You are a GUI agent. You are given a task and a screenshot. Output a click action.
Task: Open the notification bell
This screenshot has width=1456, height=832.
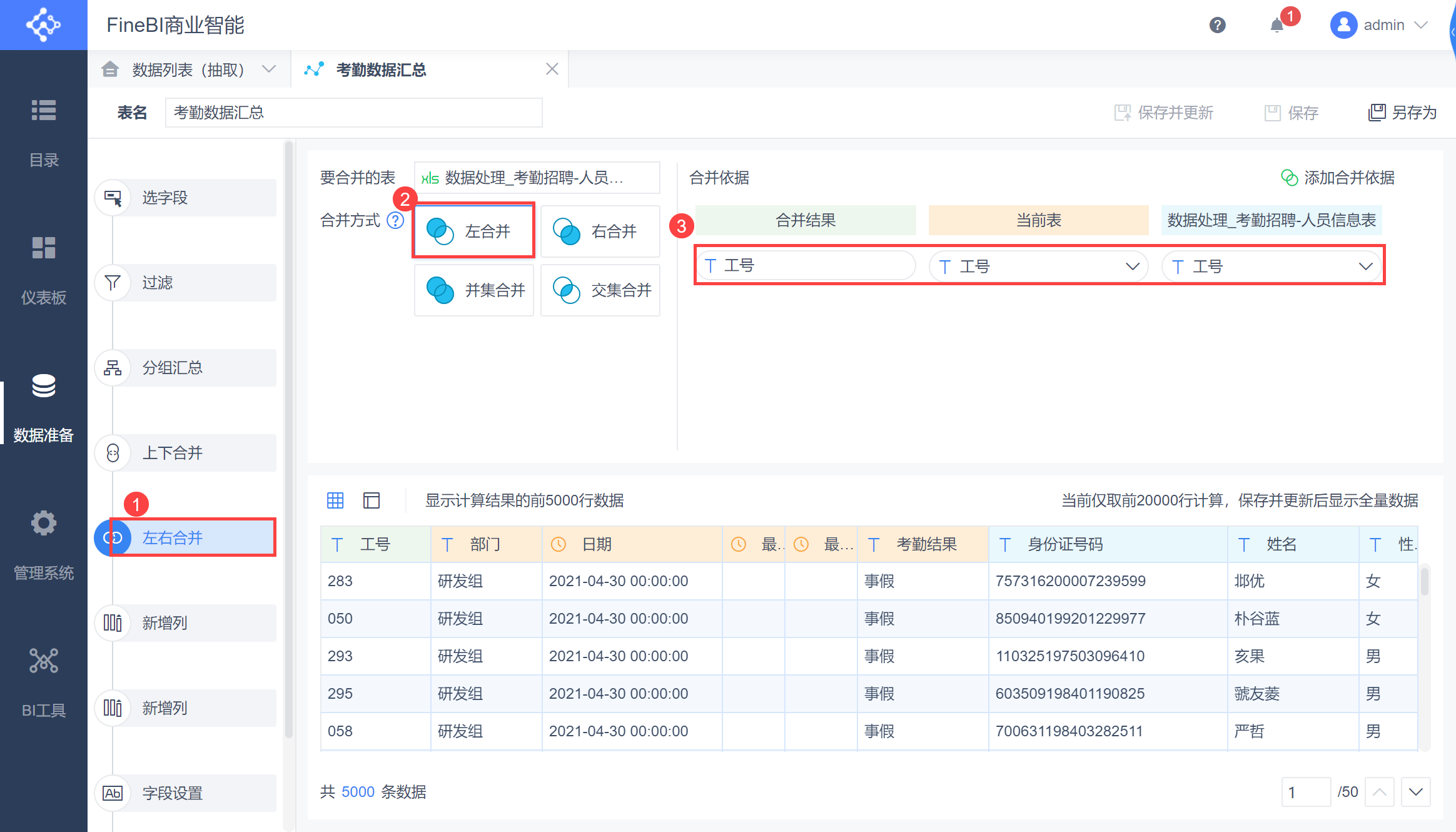(1277, 25)
